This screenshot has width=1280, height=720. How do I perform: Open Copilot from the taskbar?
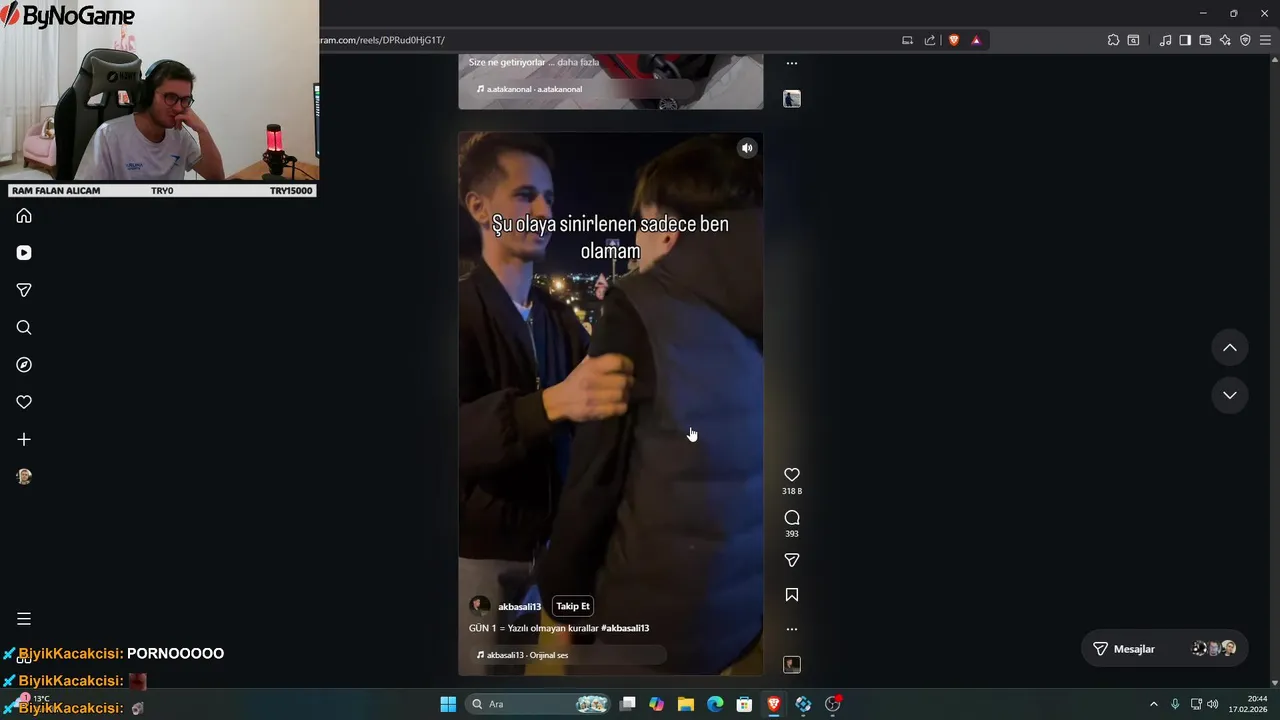[x=656, y=704]
